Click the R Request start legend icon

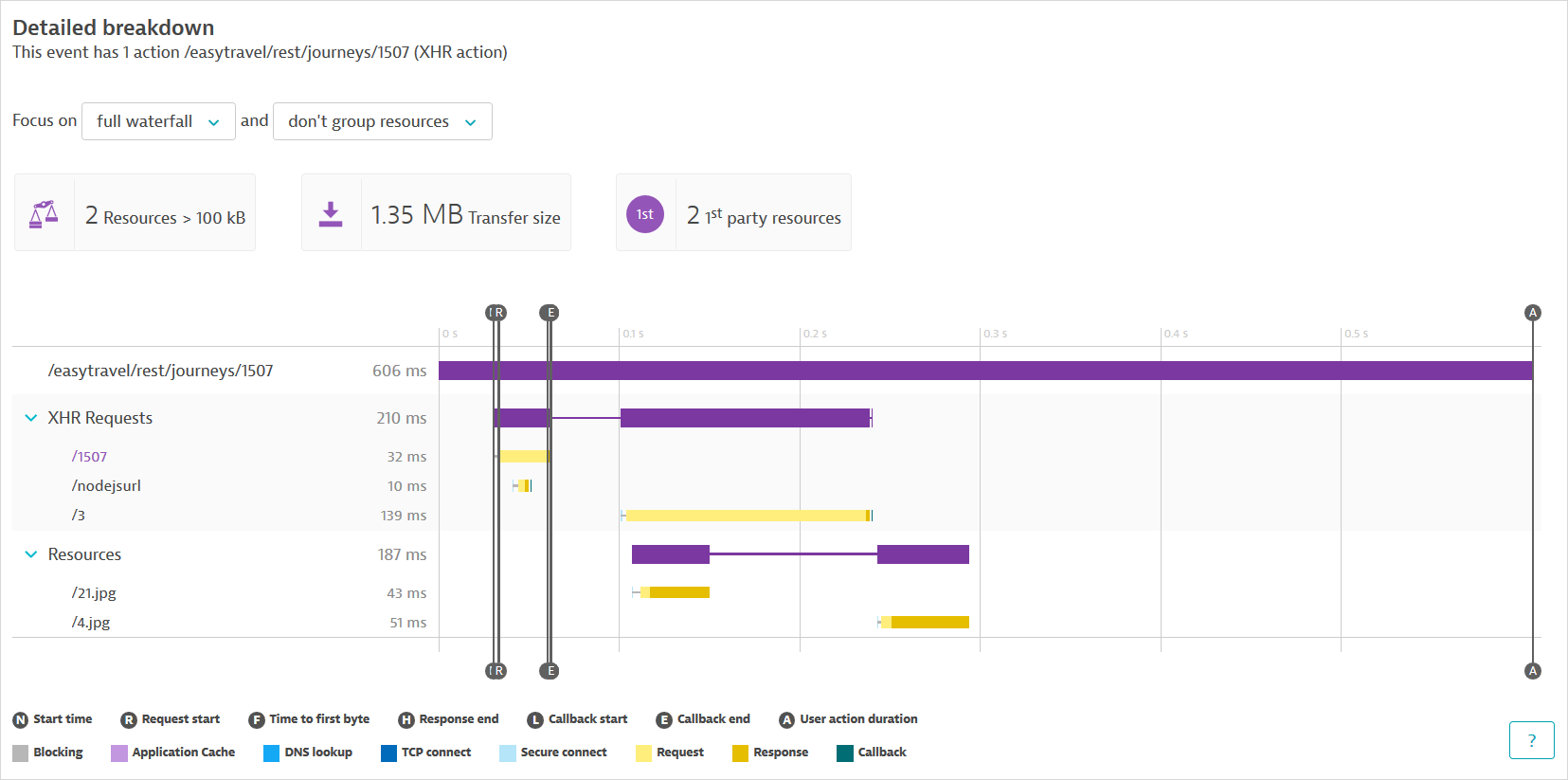pos(129,720)
